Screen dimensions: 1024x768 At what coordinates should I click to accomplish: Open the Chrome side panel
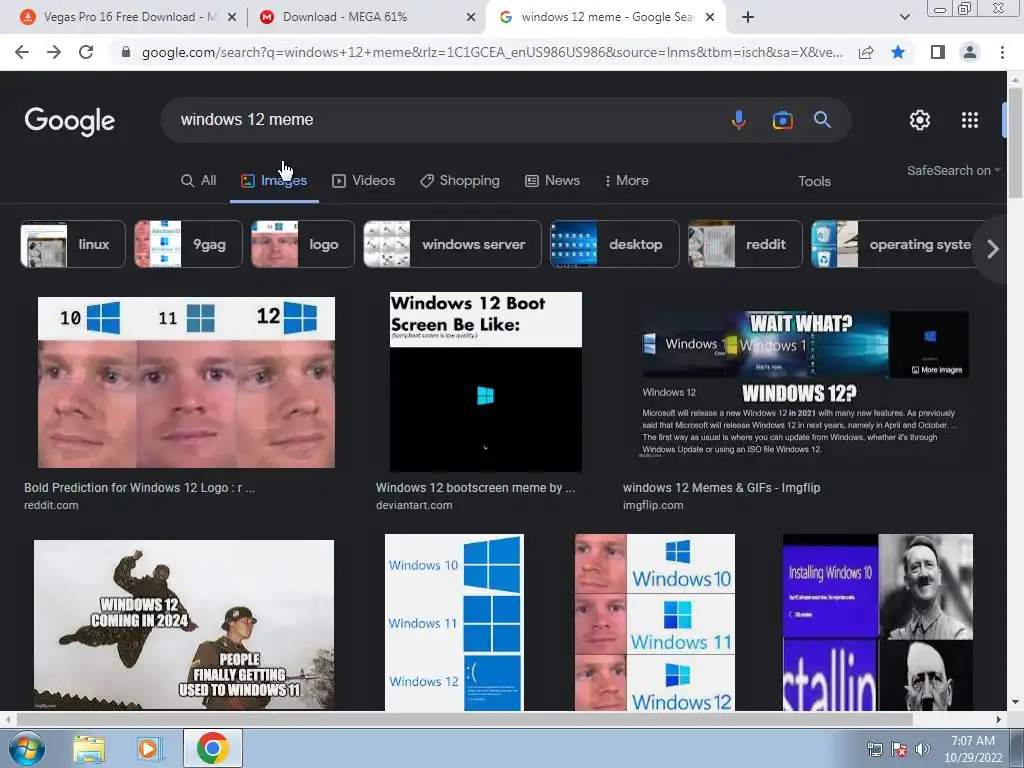point(938,52)
